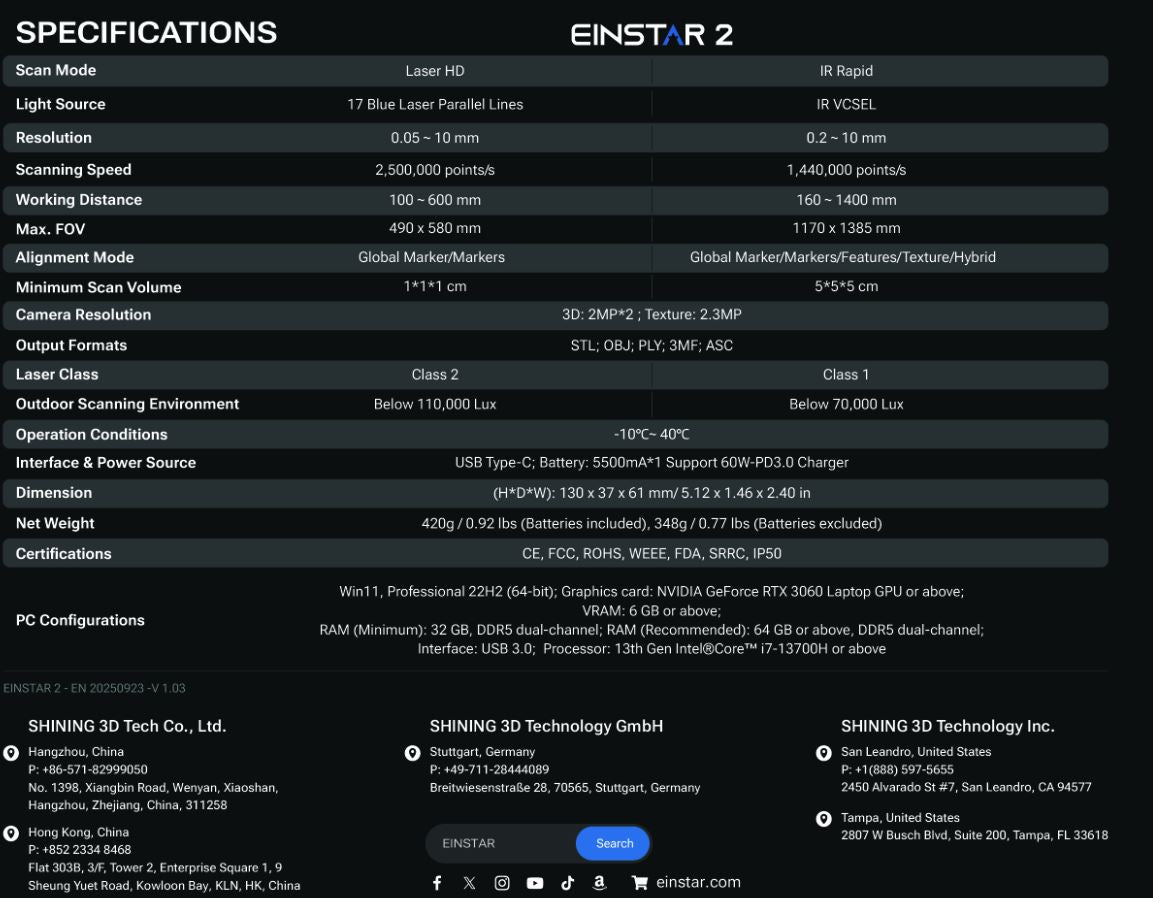The width and height of the screenshot is (1153, 898).
Task: Click the 'STL; OBJ; PLY; 3MF; ASC' formats
Action: coord(652,346)
